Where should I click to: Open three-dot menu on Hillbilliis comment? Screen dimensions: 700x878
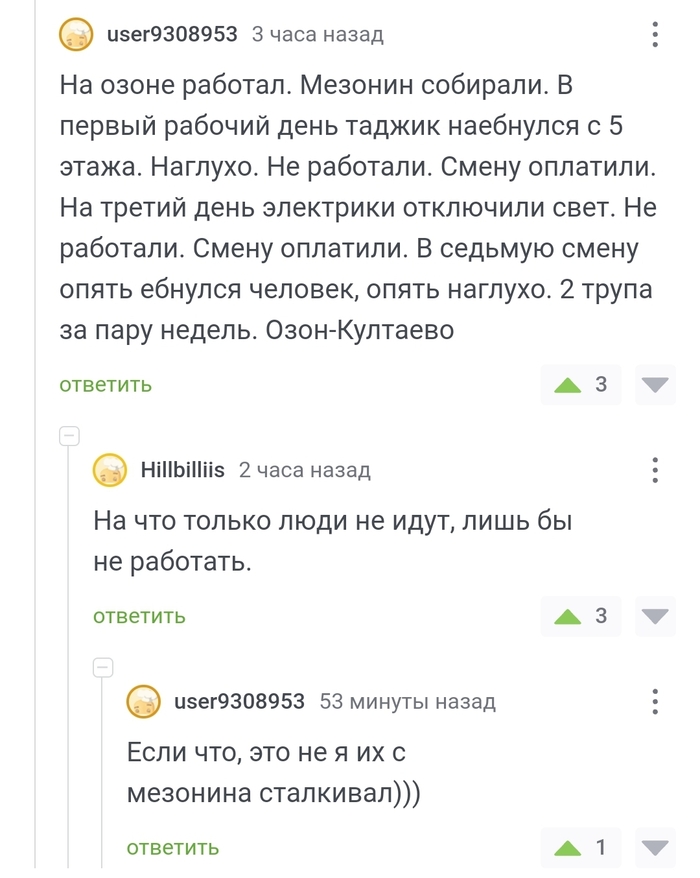click(655, 470)
